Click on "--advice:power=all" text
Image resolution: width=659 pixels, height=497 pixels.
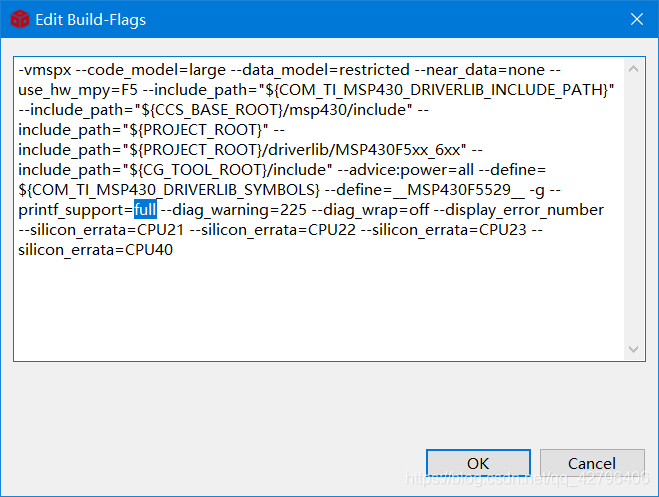point(406,170)
